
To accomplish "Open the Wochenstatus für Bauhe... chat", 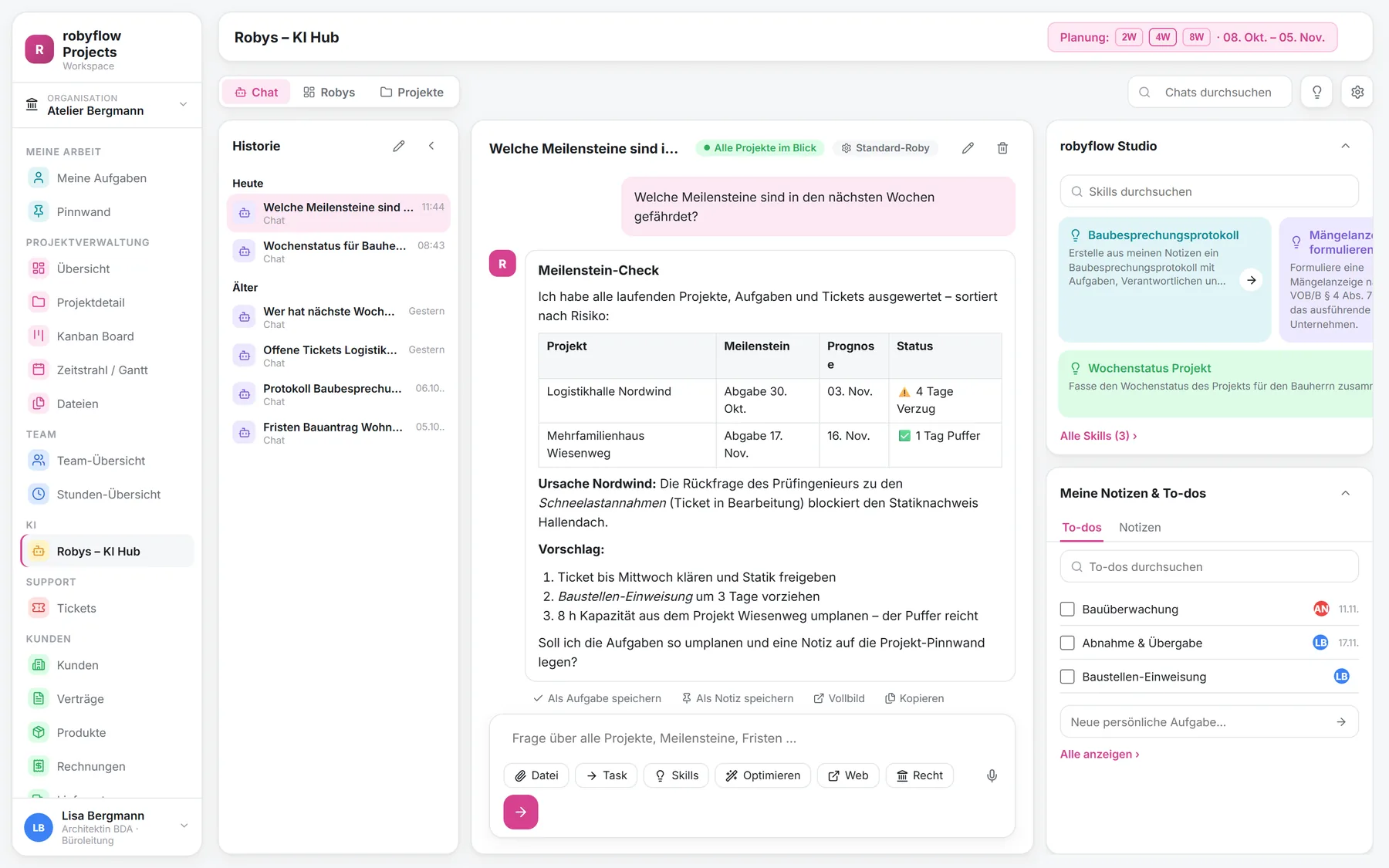I will click(x=339, y=252).
